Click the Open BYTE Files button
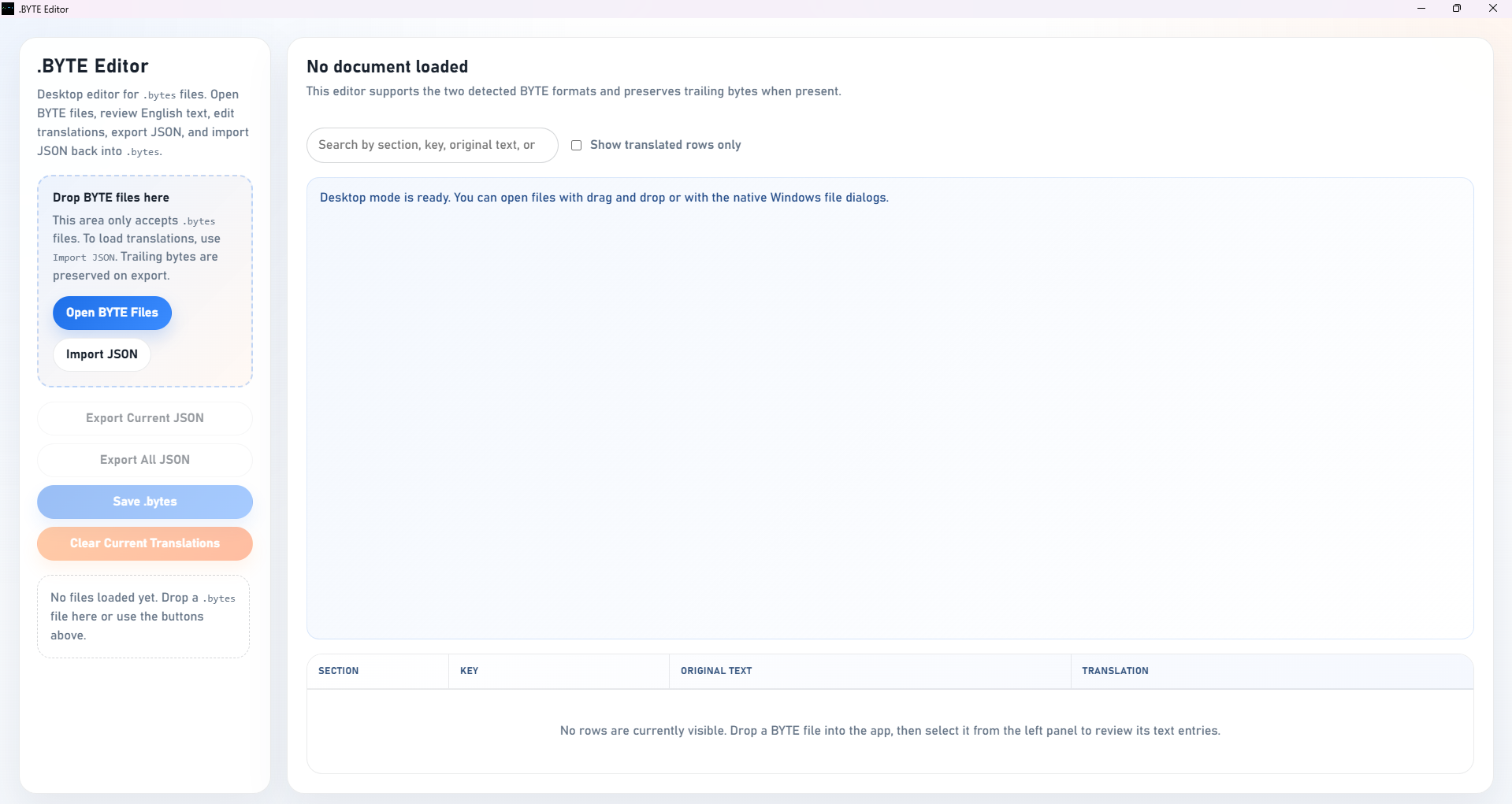 (x=112, y=313)
